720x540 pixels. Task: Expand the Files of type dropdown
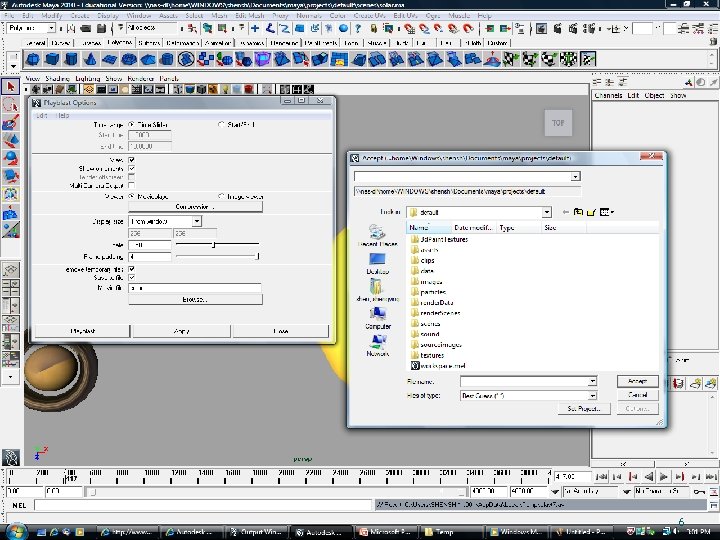[x=592, y=395]
